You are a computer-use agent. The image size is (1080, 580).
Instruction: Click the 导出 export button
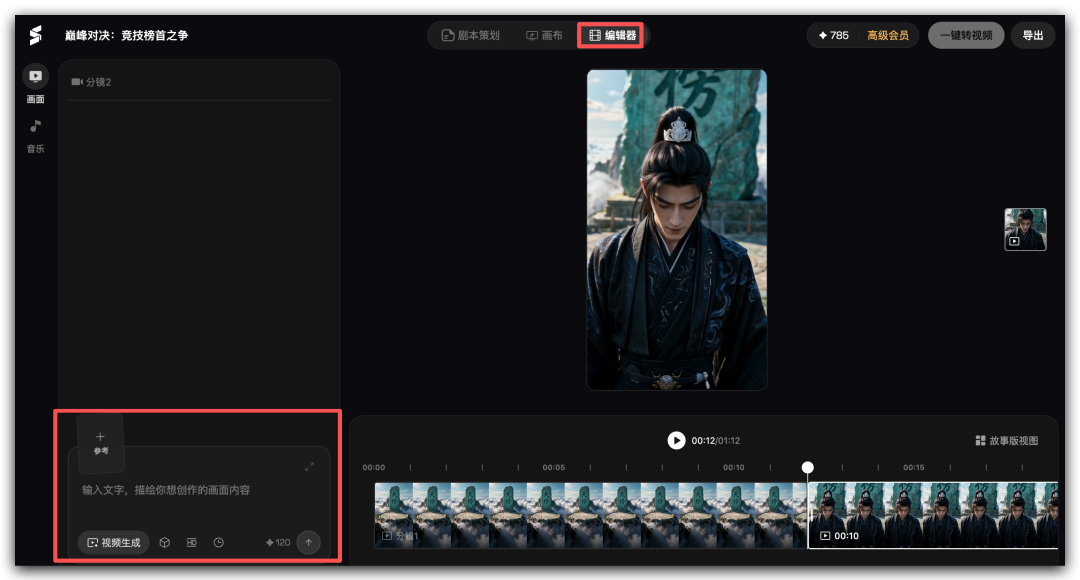(x=1032, y=35)
